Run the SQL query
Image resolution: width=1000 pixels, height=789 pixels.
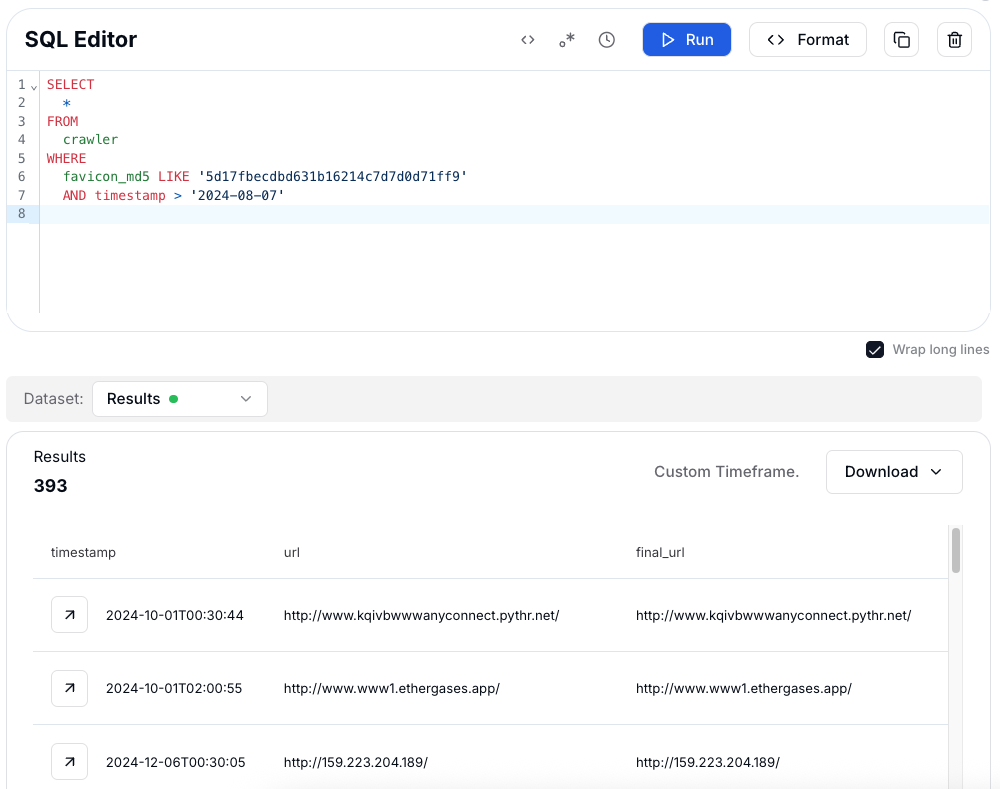(x=686, y=40)
